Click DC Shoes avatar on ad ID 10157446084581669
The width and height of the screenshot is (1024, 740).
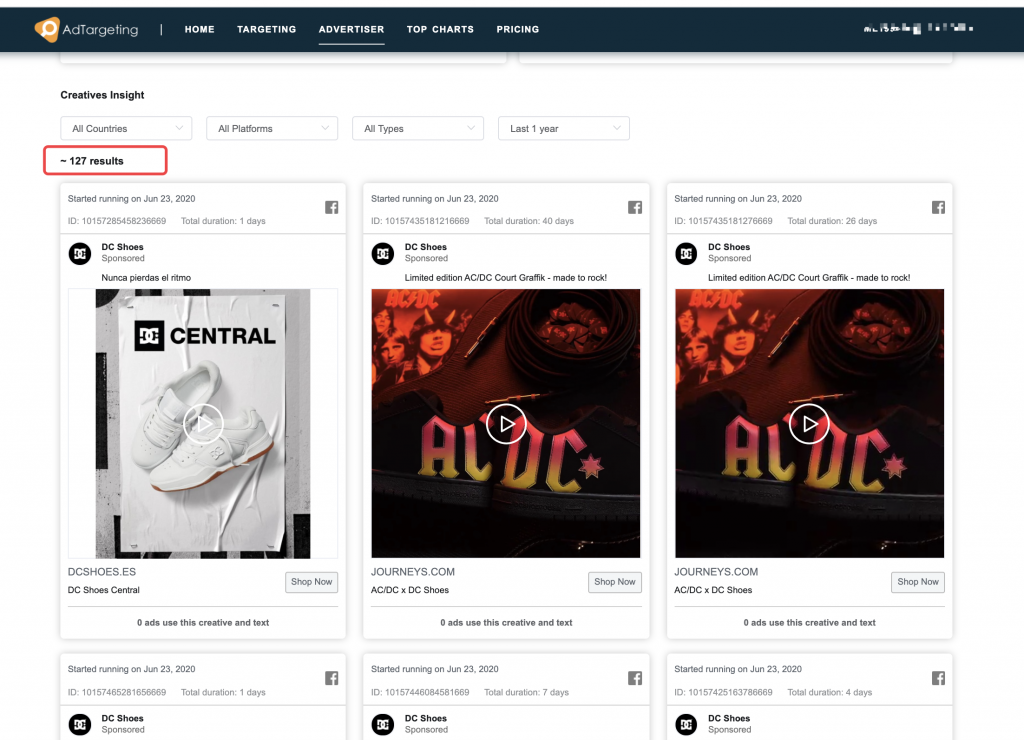coord(383,724)
